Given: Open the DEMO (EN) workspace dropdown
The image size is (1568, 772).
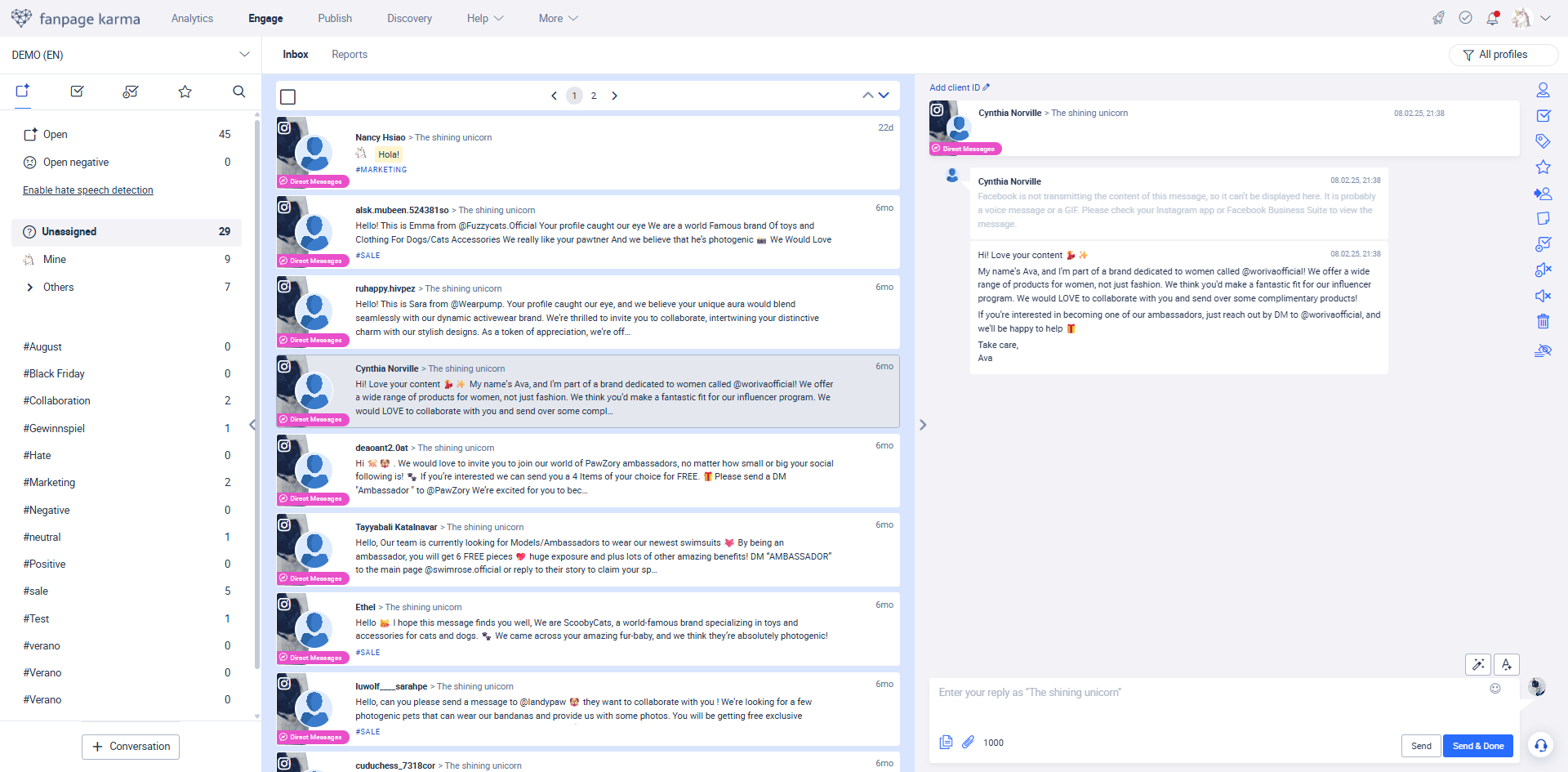Looking at the screenshot, I should click(x=131, y=55).
